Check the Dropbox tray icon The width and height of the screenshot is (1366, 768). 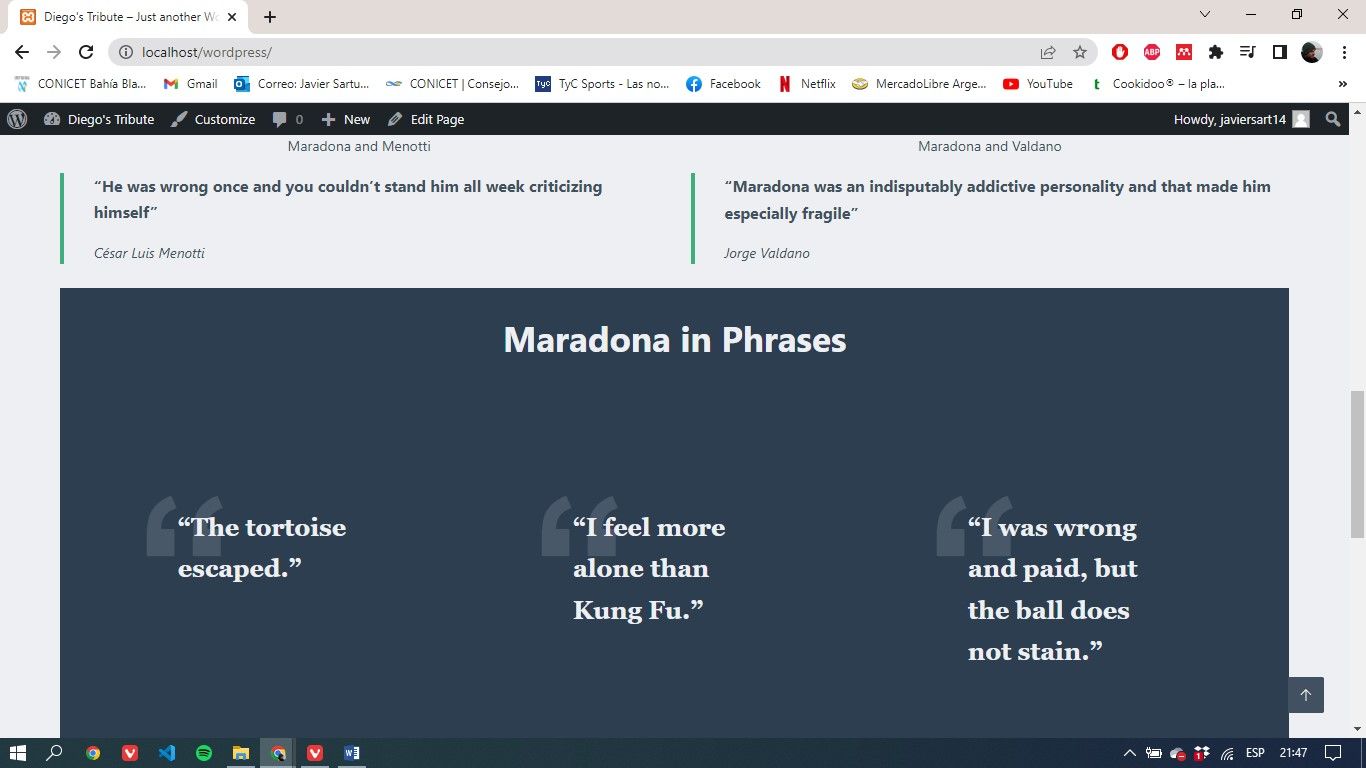coord(1202,753)
